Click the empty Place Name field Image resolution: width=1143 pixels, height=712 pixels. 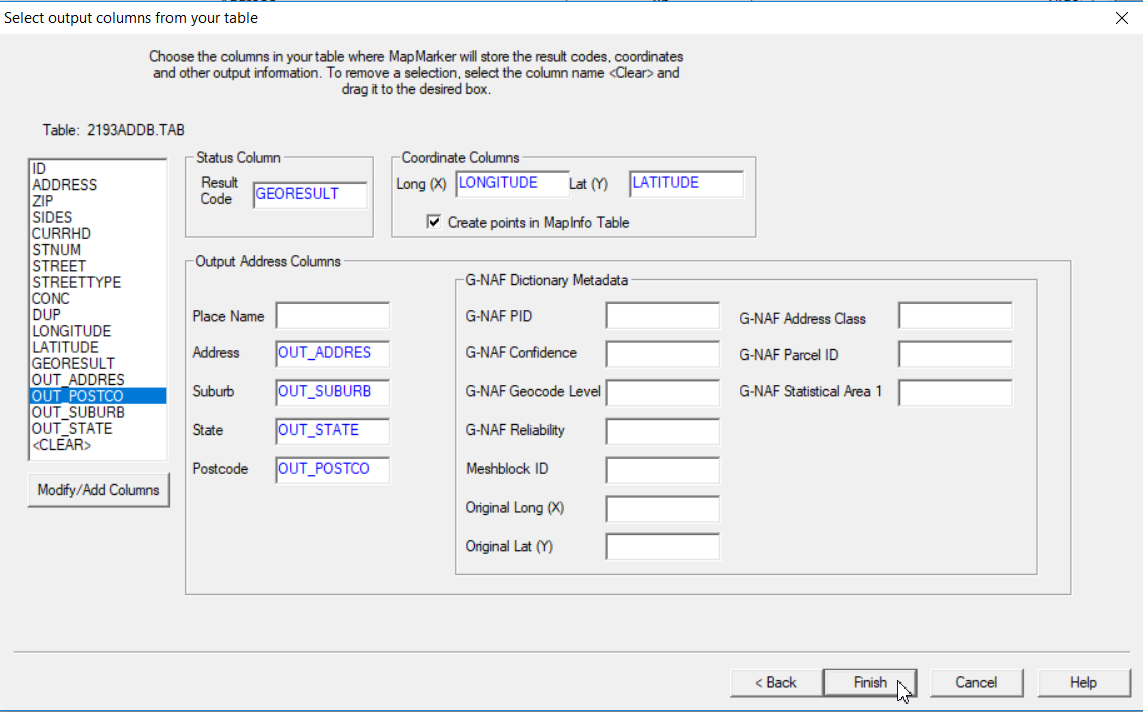click(x=332, y=316)
